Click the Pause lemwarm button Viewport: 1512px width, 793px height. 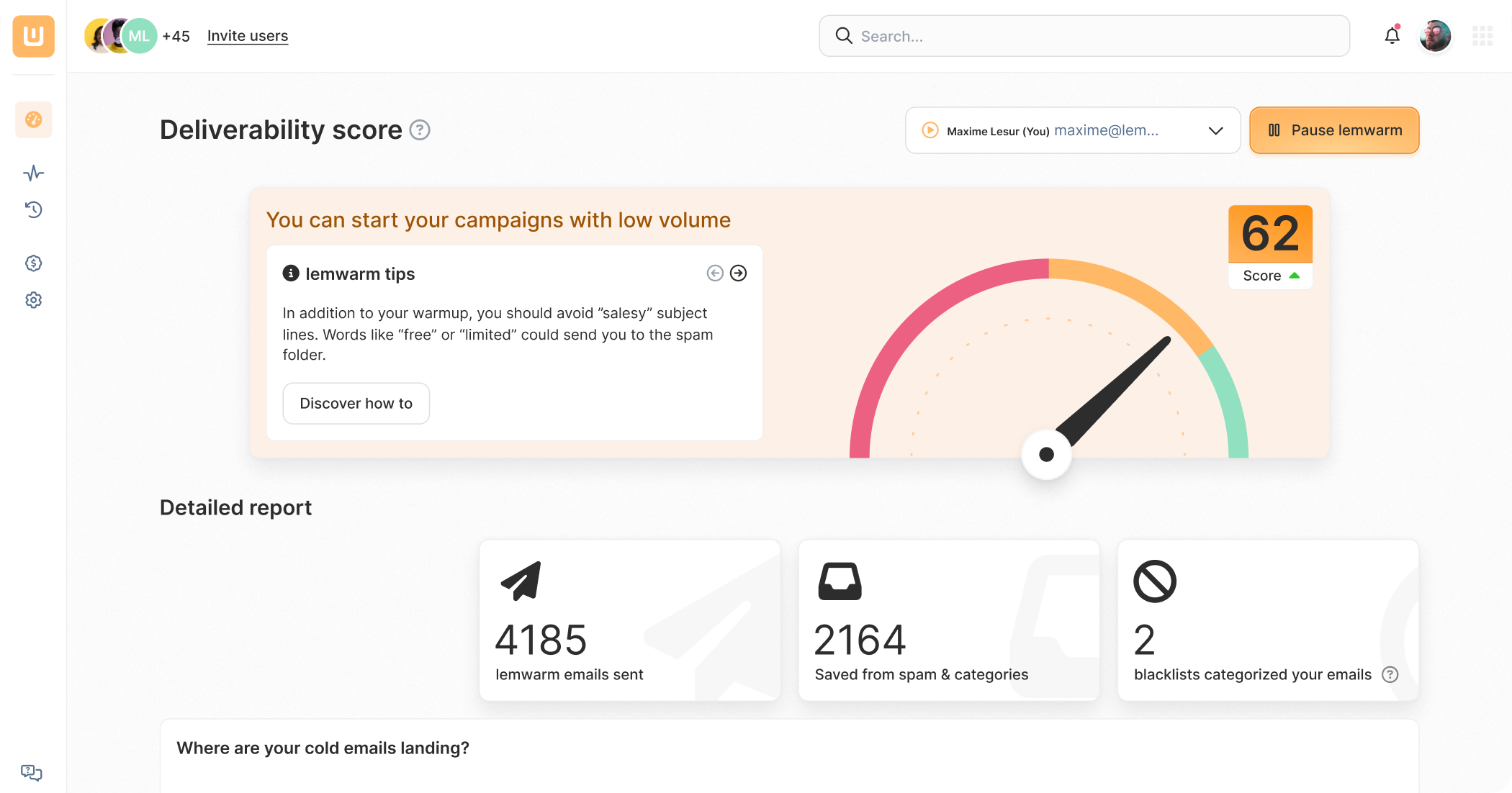click(x=1333, y=130)
